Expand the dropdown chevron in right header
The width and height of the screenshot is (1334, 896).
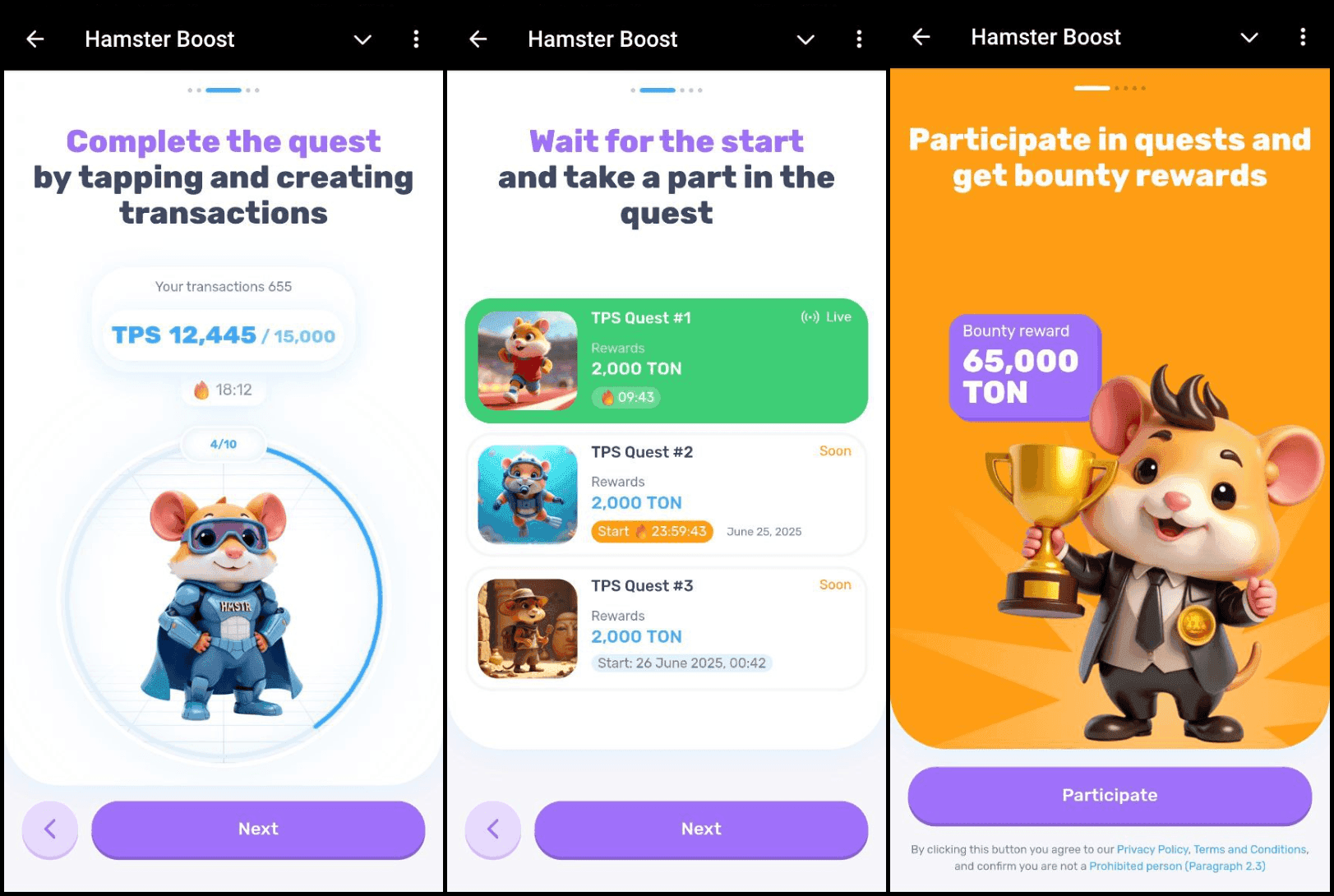pyautogui.click(x=1249, y=38)
